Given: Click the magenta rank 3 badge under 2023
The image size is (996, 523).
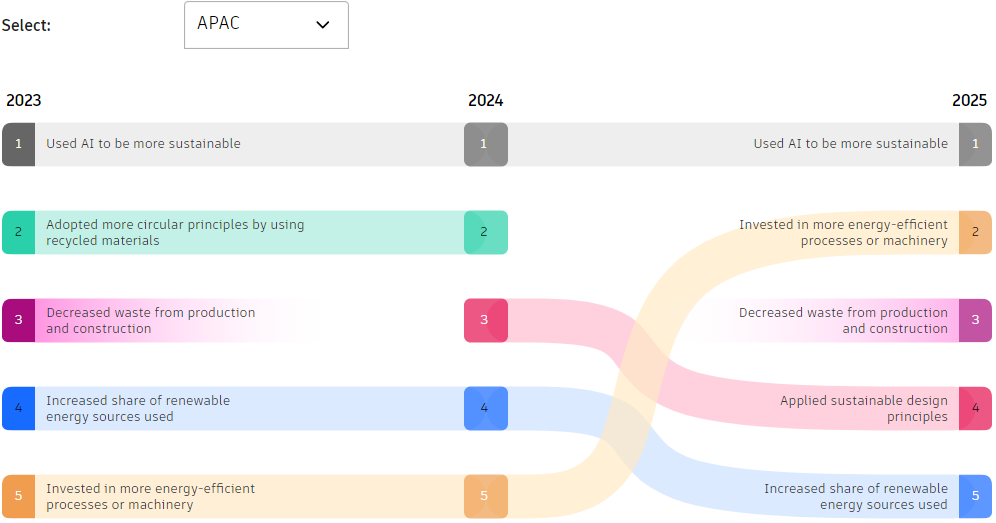Looking at the screenshot, I should pos(18,320).
